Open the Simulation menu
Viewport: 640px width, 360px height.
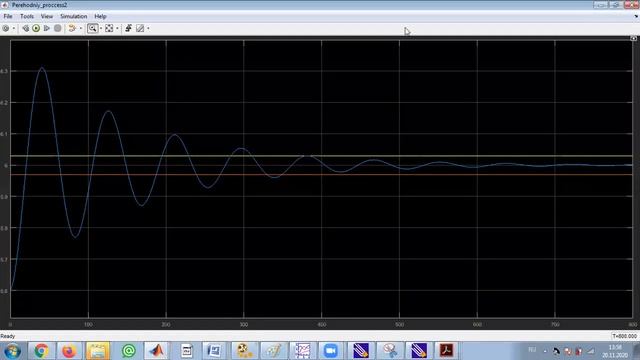[73, 16]
